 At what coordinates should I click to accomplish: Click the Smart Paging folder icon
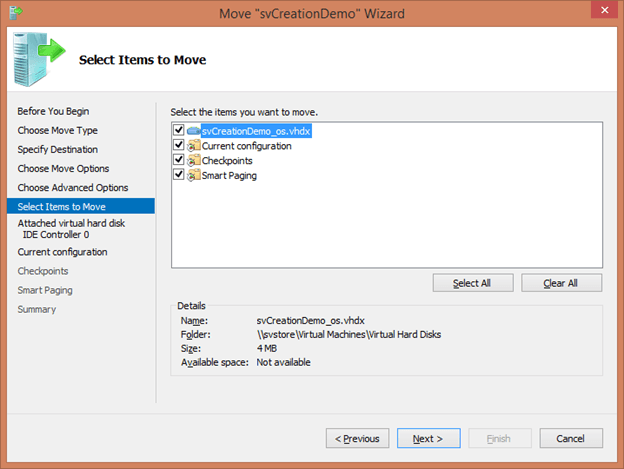point(193,175)
